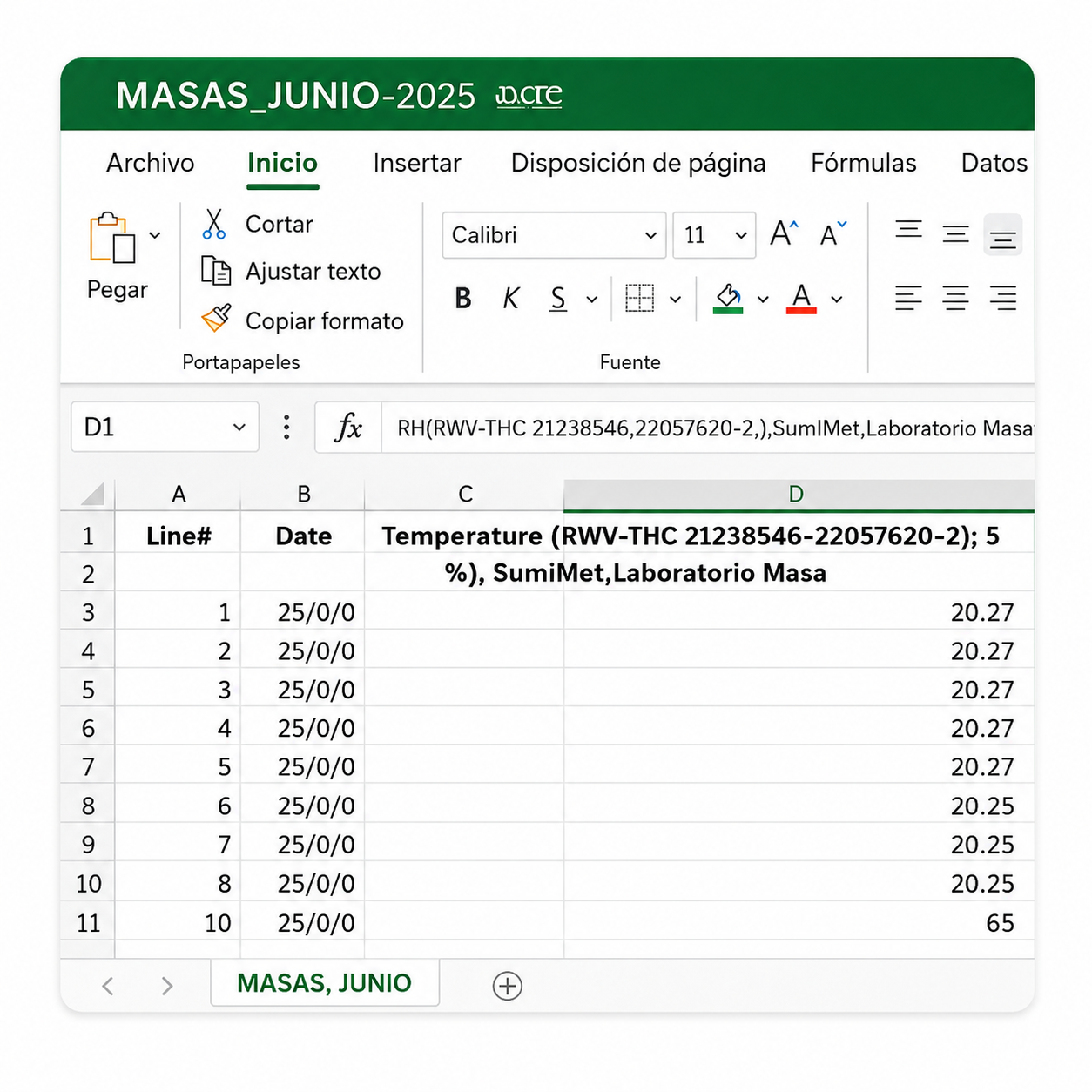Click the fx insert function icon

[x=348, y=427]
